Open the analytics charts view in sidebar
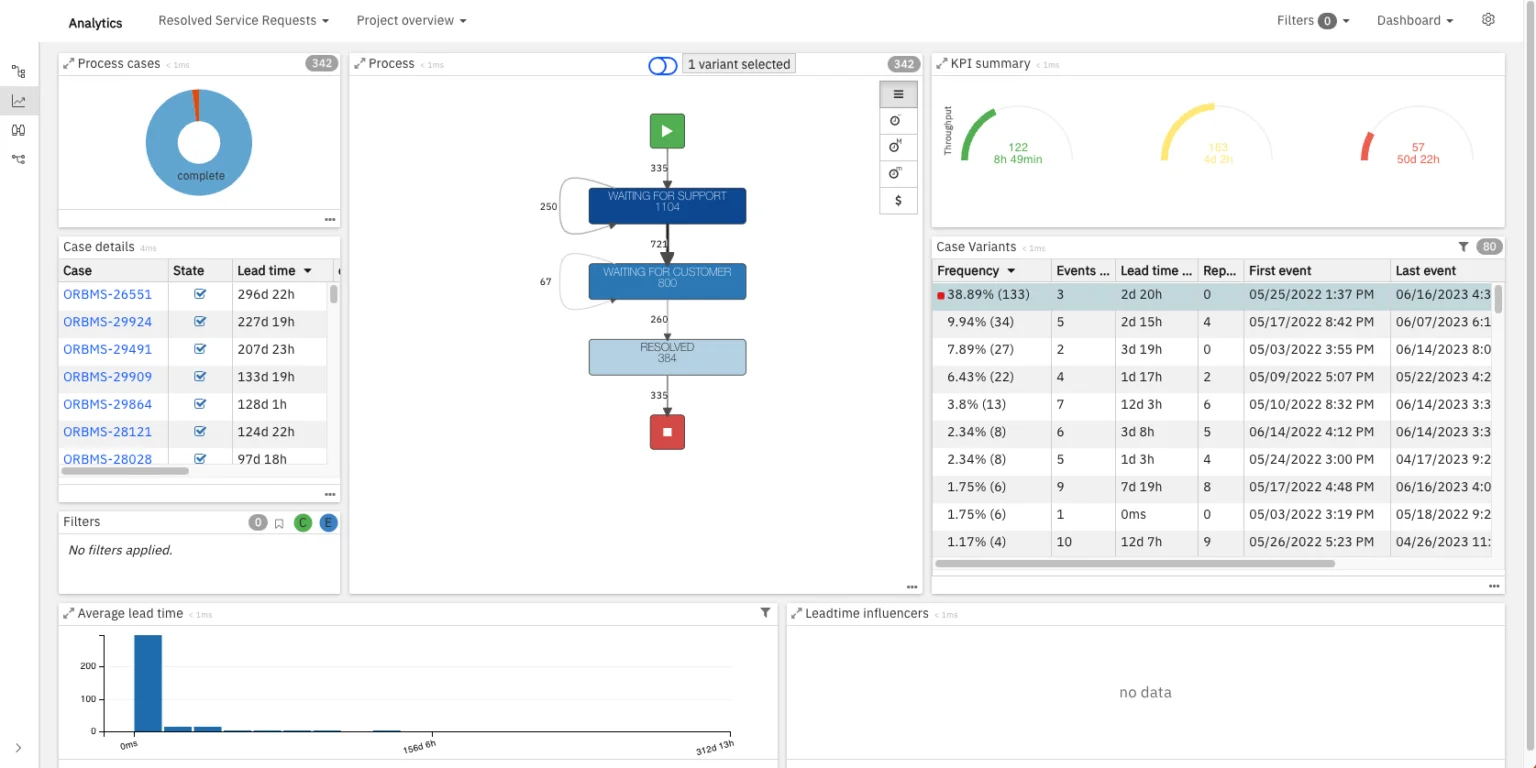The width and height of the screenshot is (1536, 768). click(17, 100)
